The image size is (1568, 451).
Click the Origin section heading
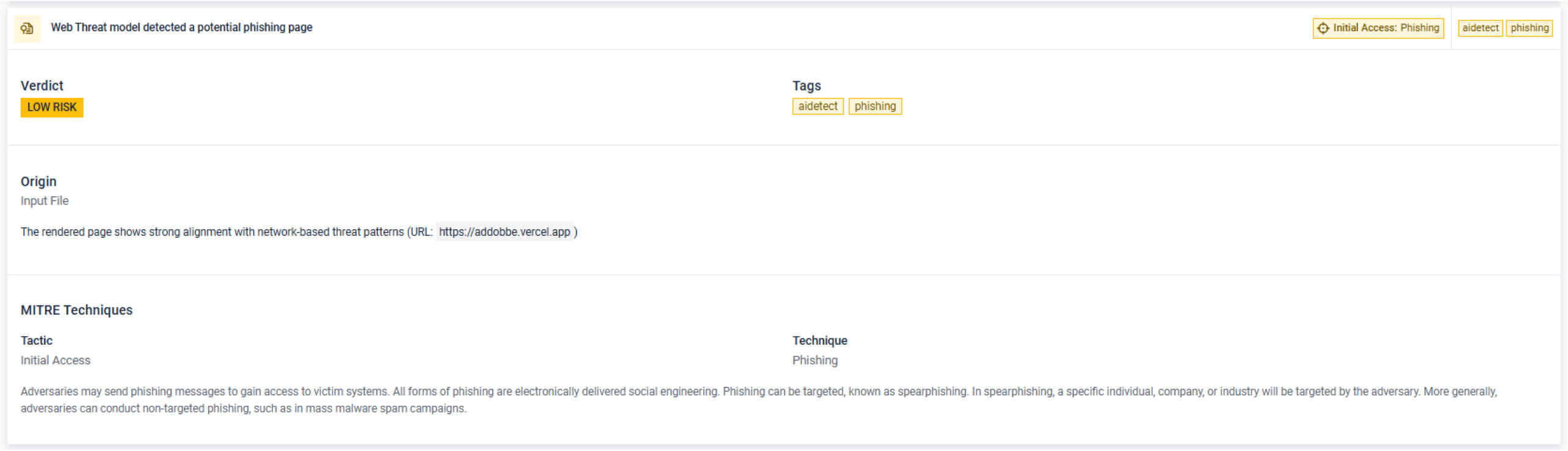pyautogui.click(x=38, y=182)
